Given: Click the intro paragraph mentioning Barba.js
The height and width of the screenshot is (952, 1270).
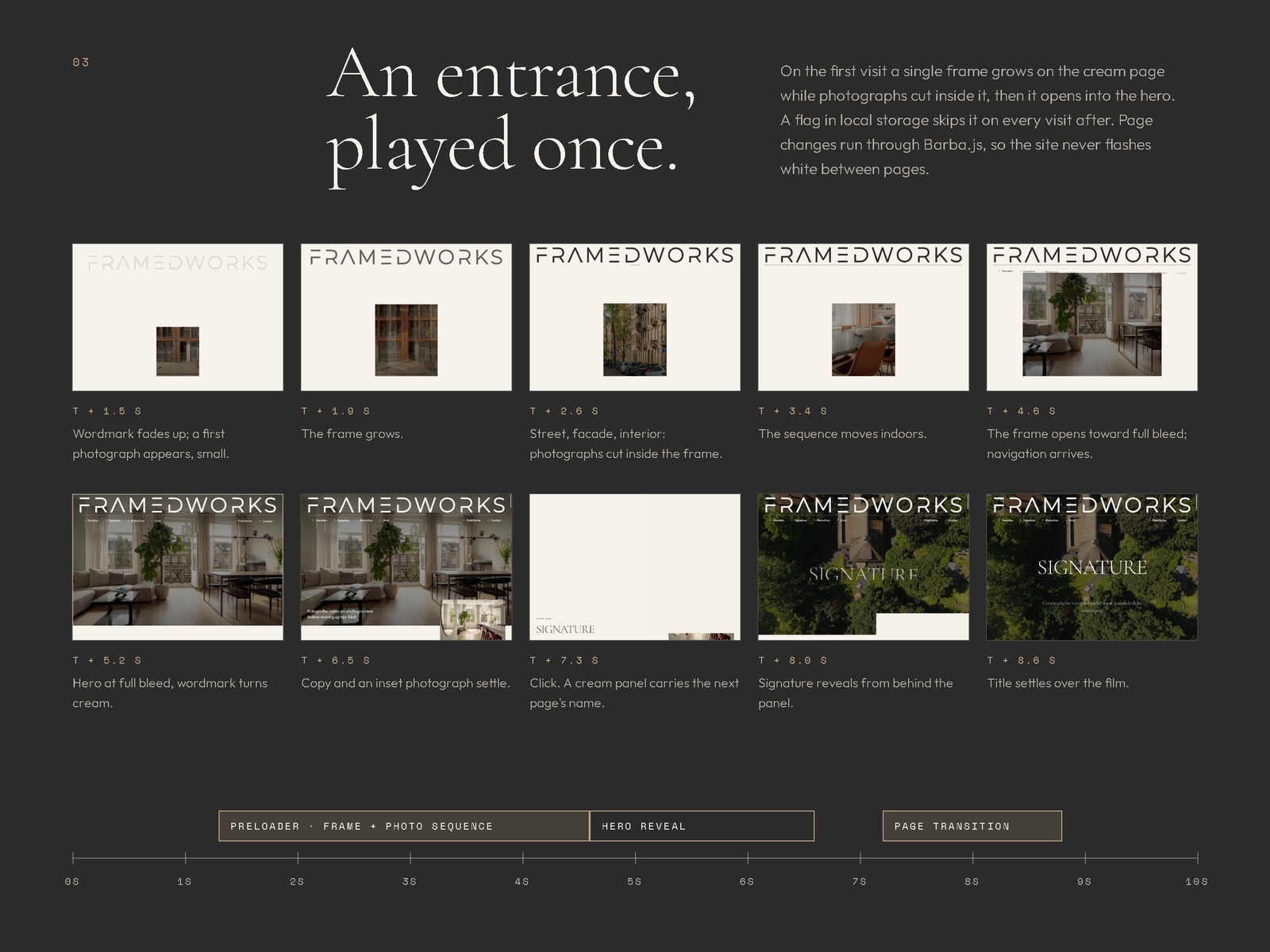Looking at the screenshot, I should click(977, 120).
